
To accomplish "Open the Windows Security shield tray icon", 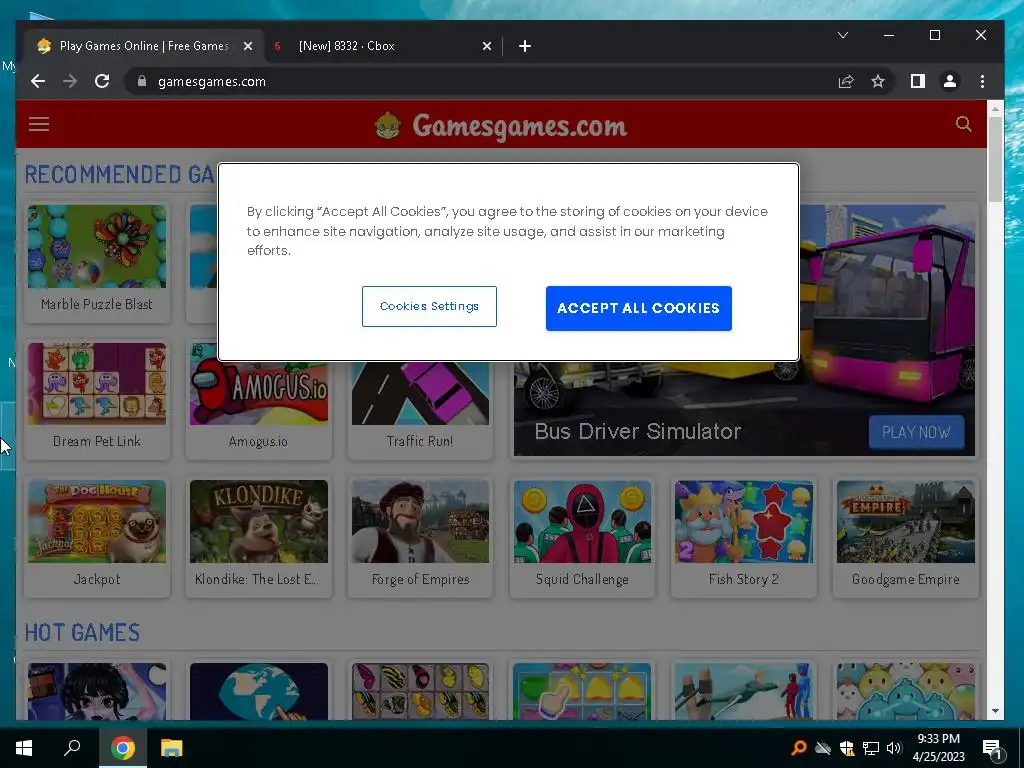I will coord(846,748).
